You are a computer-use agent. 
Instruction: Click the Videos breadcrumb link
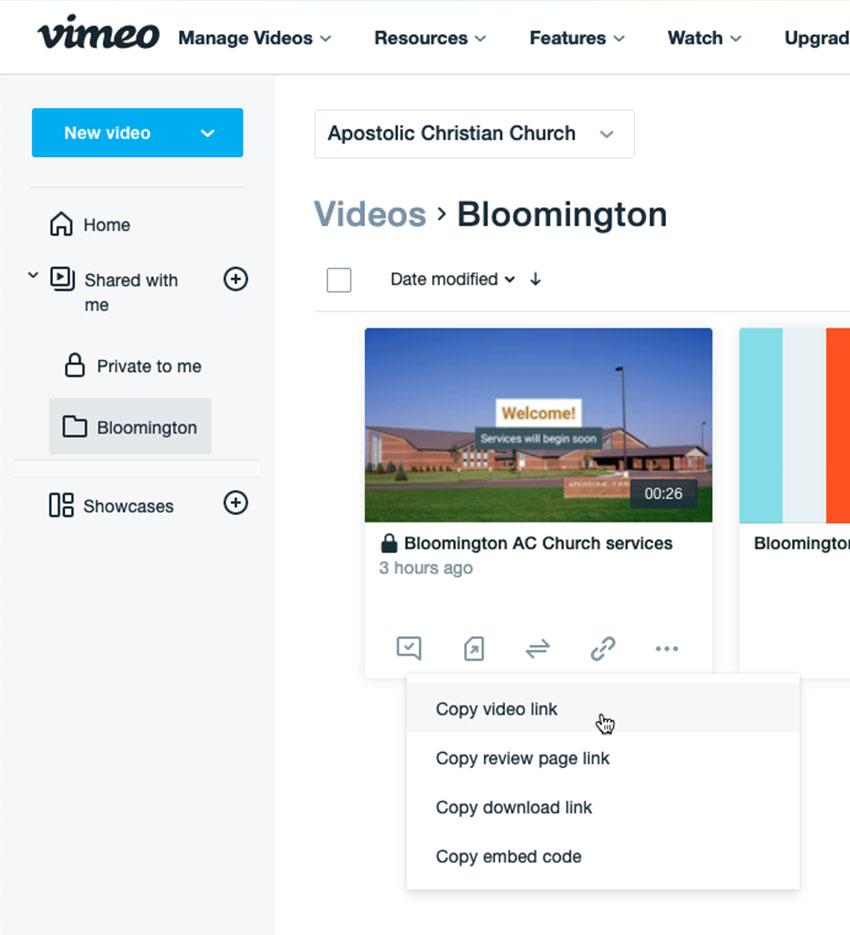tap(370, 214)
